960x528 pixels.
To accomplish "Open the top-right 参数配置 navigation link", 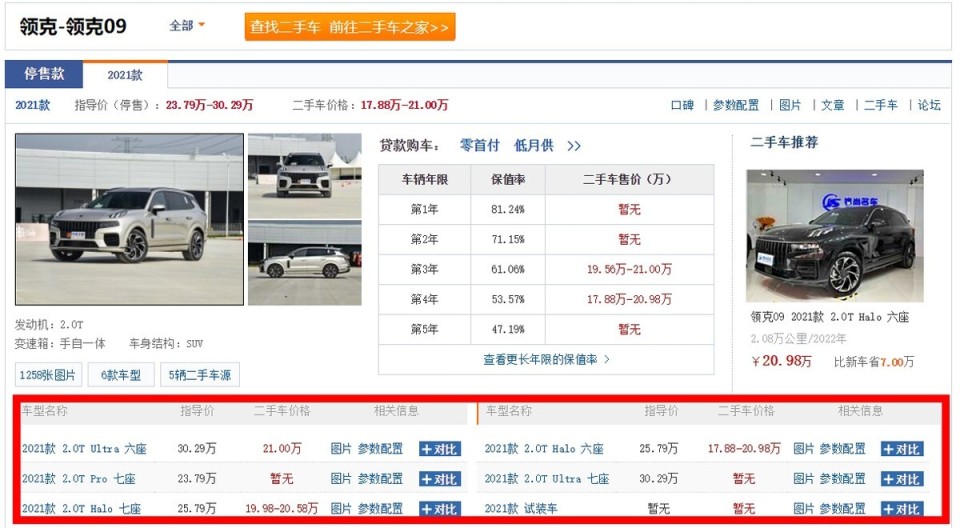I will tap(736, 105).
